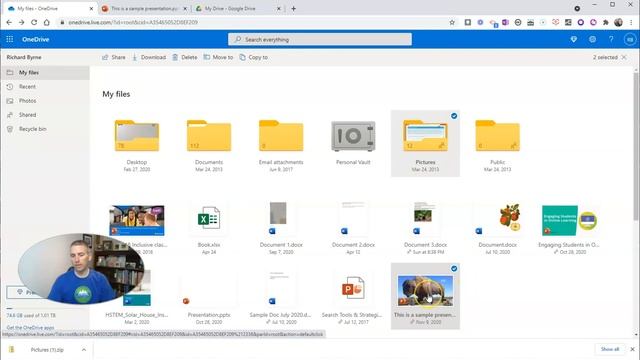The height and width of the screenshot is (360, 640).
Task: Click the storage usage text
Action: (31, 316)
